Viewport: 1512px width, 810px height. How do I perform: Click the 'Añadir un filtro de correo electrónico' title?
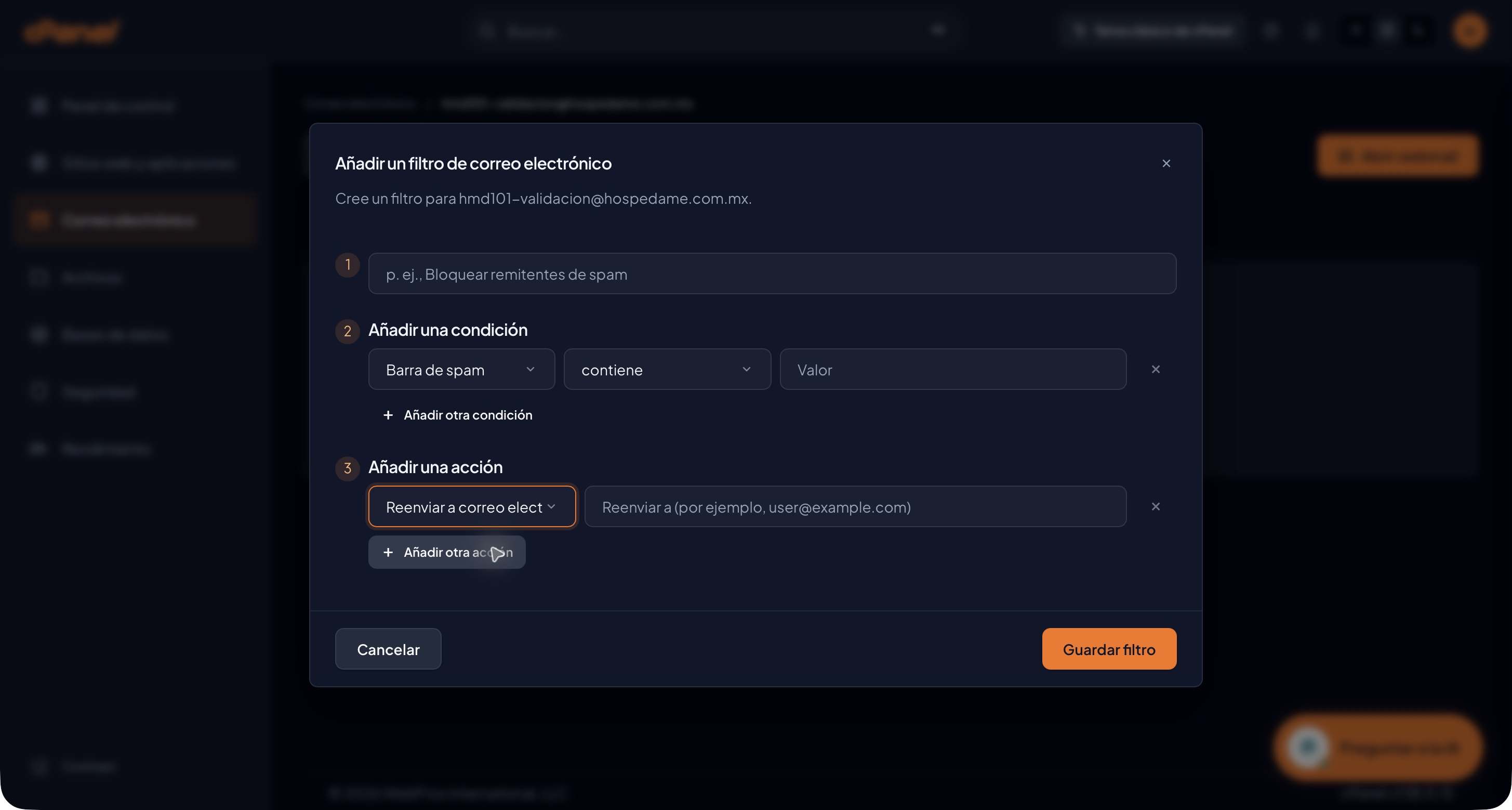[x=473, y=163]
